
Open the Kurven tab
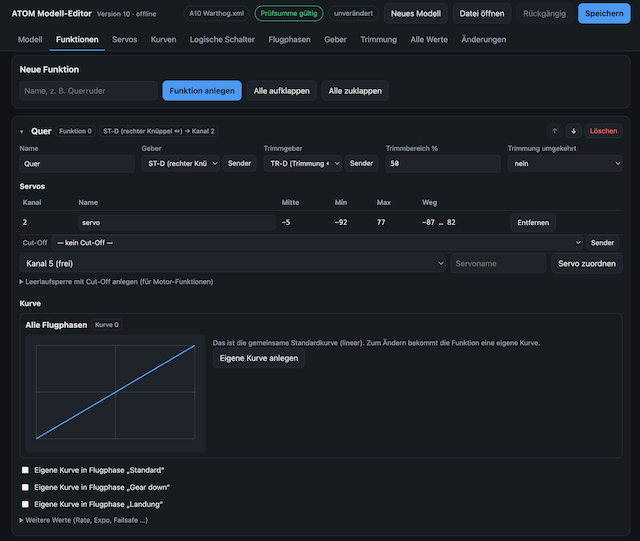pos(163,40)
